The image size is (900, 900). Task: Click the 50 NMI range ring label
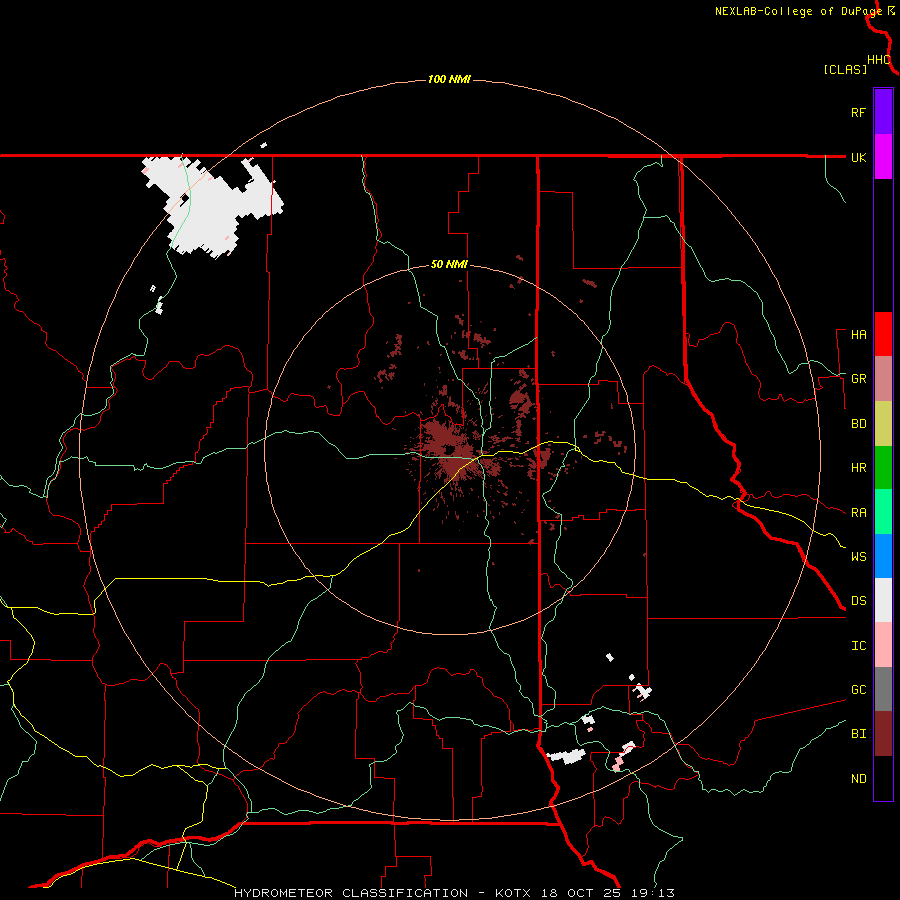pos(449,265)
